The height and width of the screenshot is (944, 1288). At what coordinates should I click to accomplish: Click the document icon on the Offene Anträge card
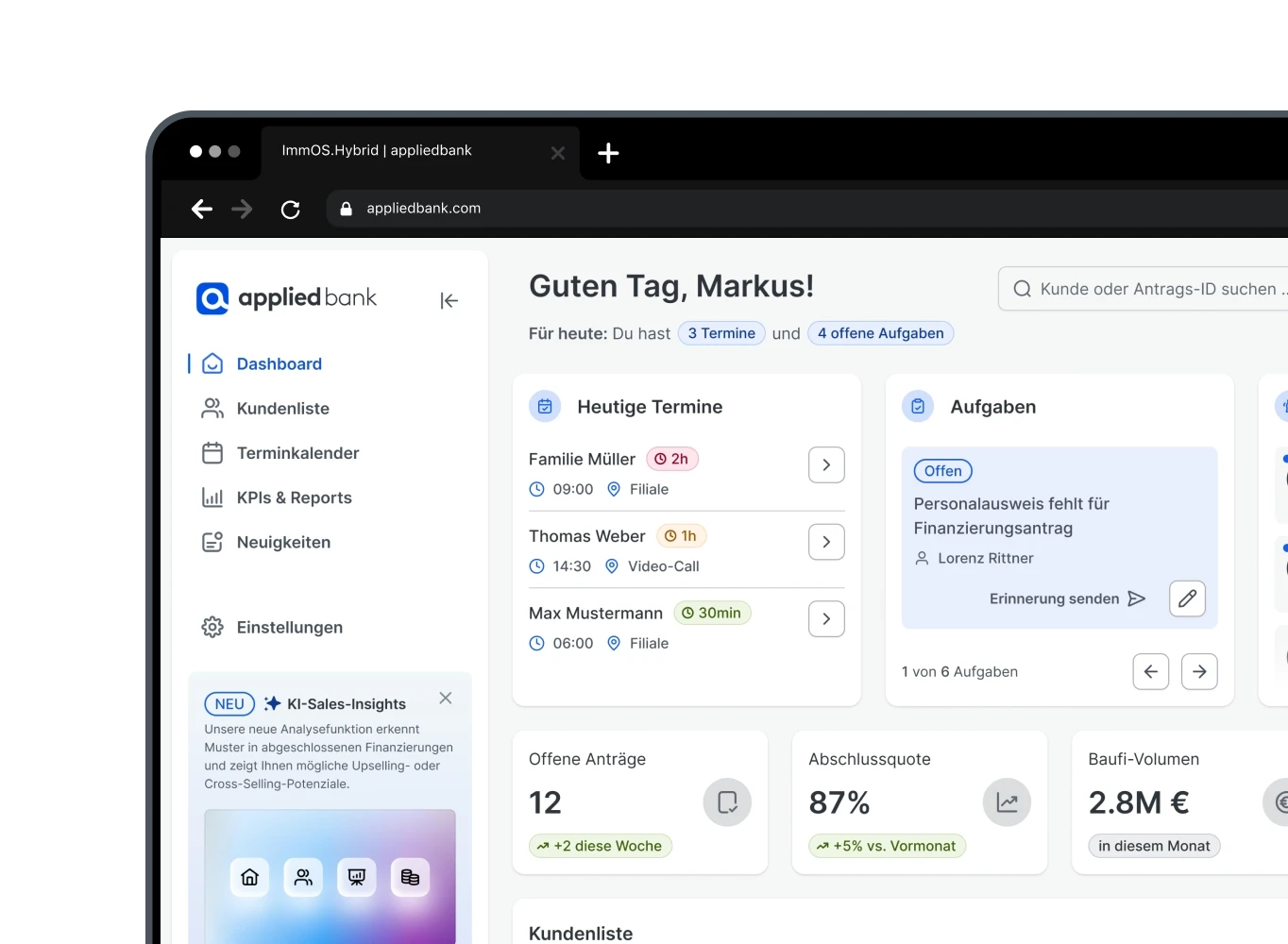click(x=727, y=802)
